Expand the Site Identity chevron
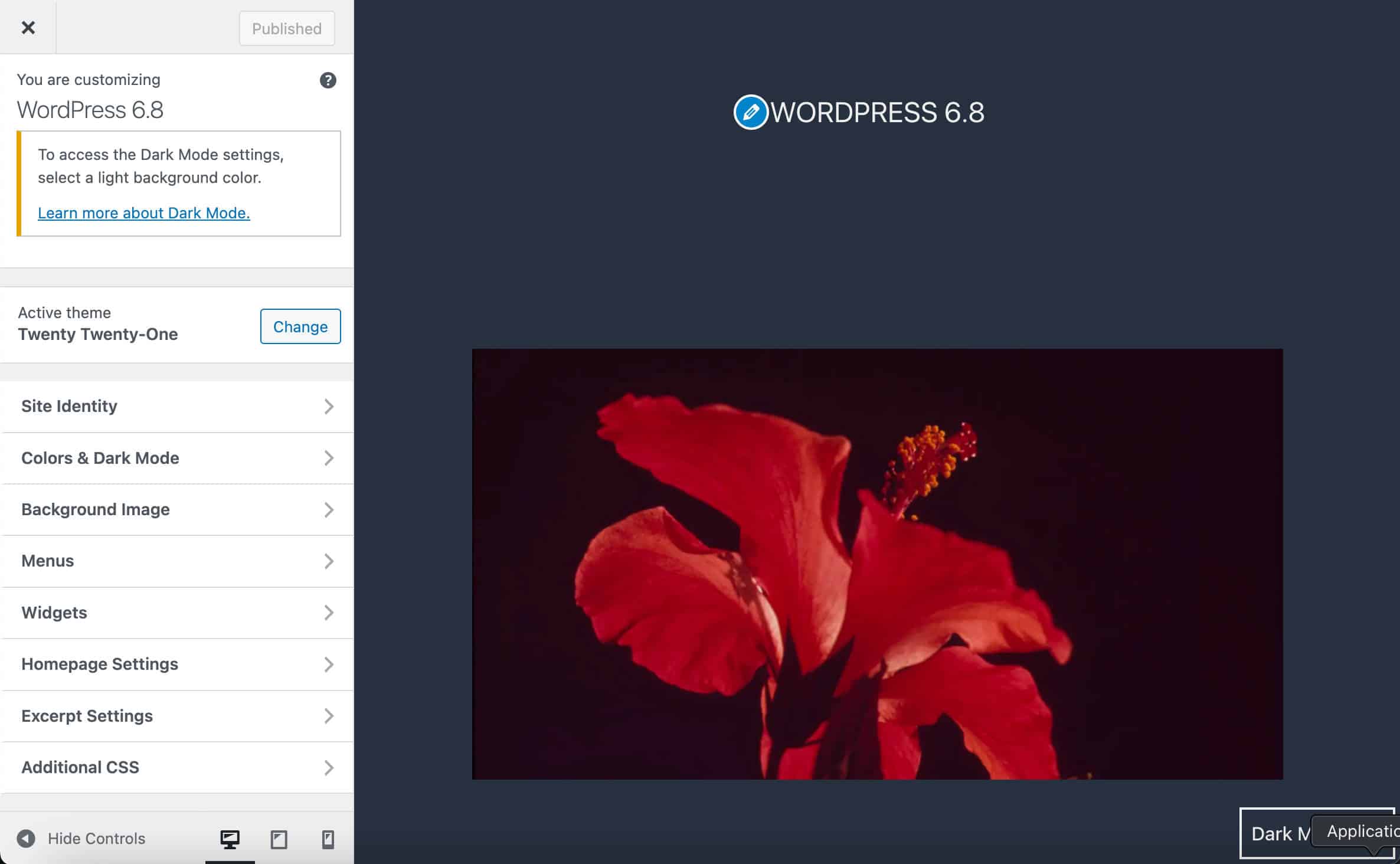The height and width of the screenshot is (864, 1400). point(329,406)
